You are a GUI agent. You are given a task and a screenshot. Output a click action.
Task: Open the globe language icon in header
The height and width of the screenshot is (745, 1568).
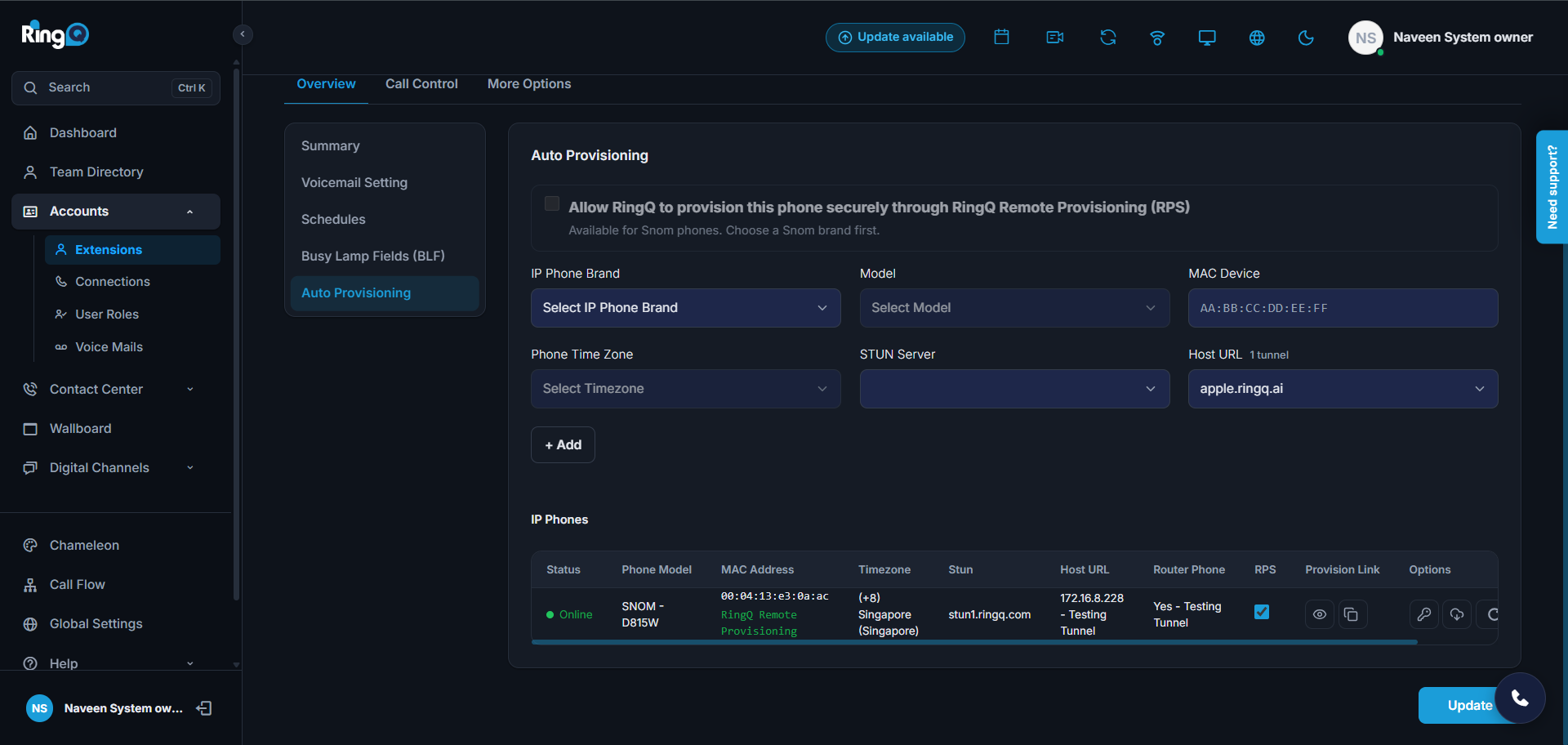(1257, 38)
